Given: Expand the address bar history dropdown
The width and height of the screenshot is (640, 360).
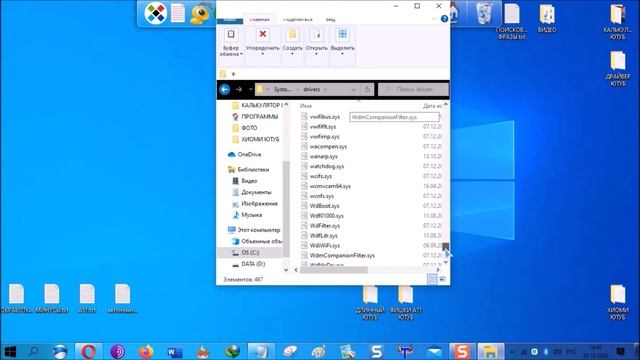Looking at the screenshot, I should coord(353,89).
